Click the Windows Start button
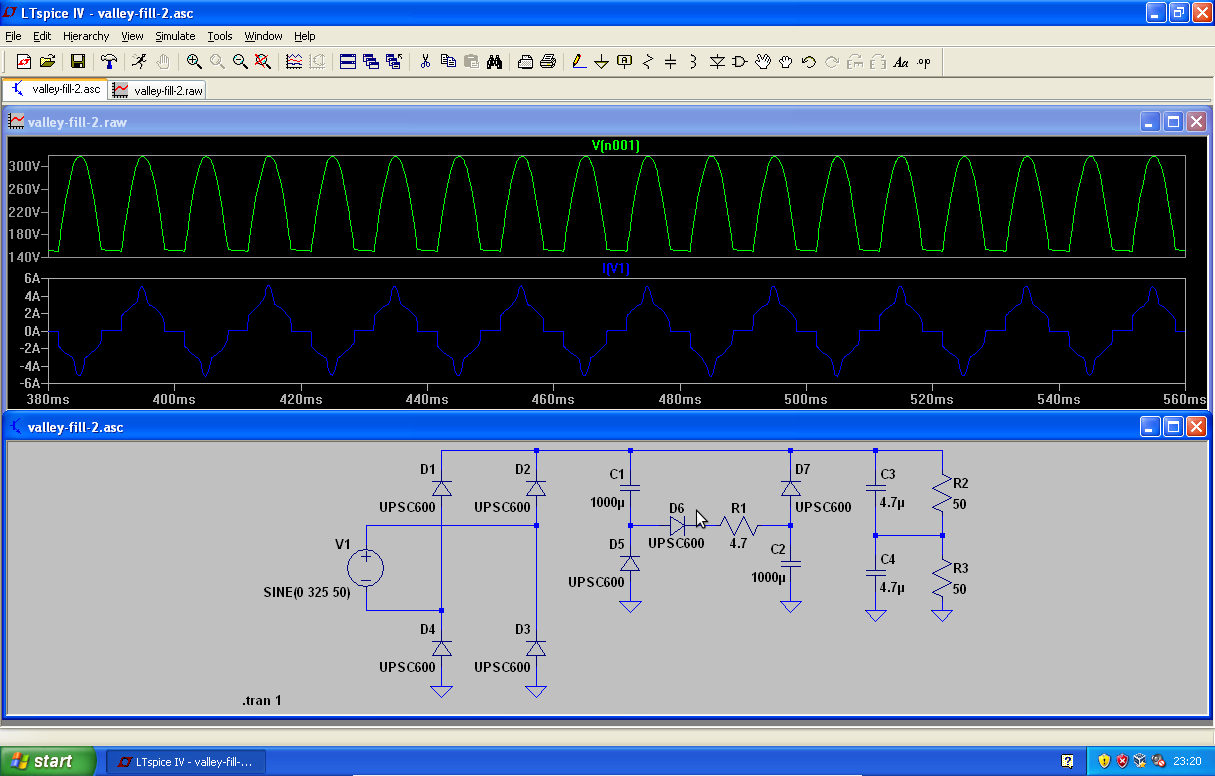 [47, 762]
